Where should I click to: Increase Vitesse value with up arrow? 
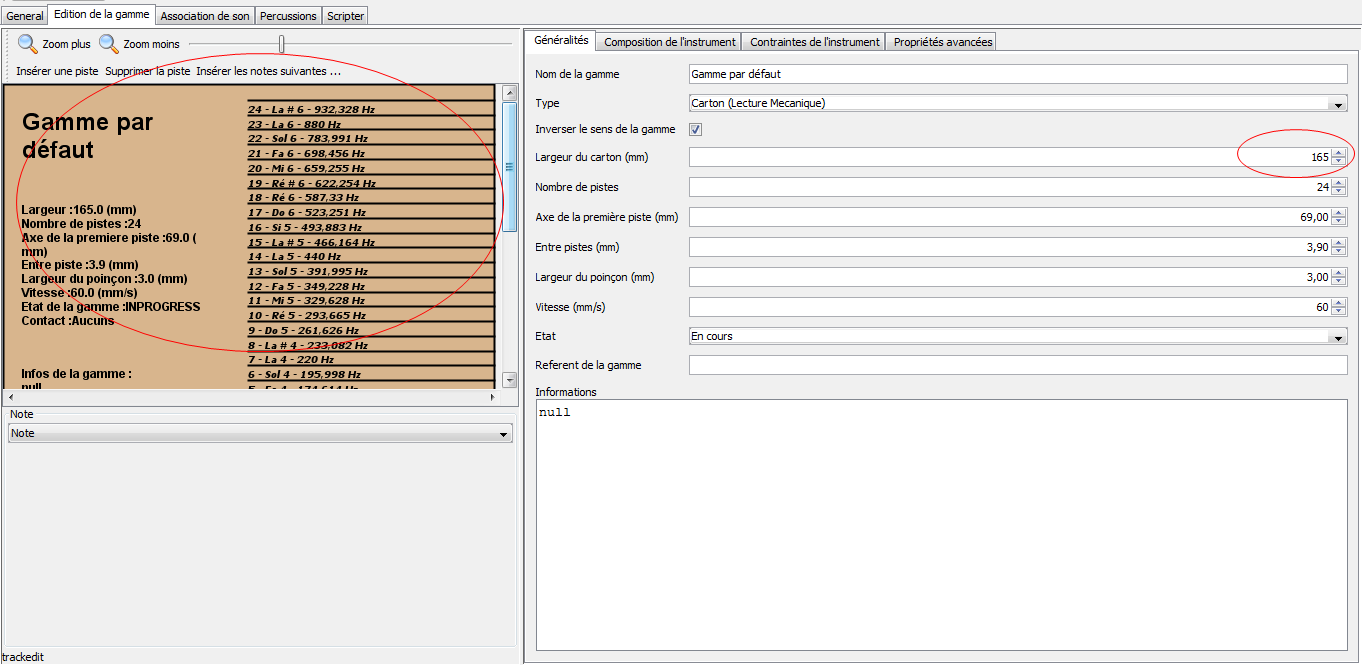click(x=1338, y=303)
